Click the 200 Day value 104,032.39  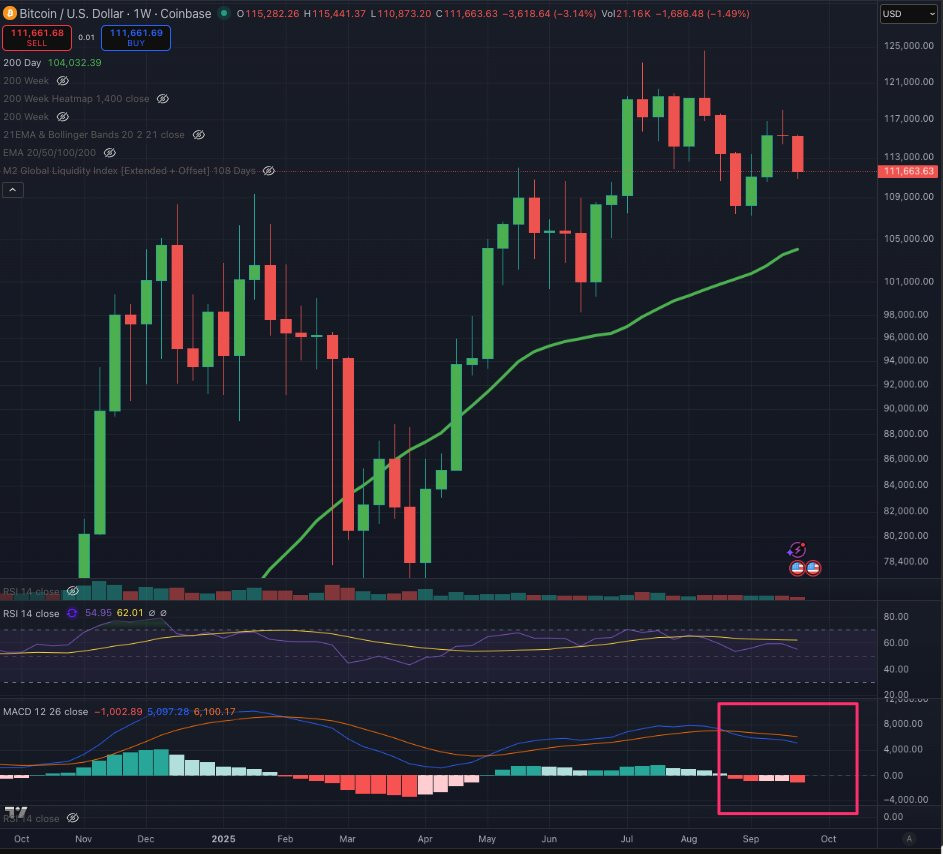click(75, 63)
